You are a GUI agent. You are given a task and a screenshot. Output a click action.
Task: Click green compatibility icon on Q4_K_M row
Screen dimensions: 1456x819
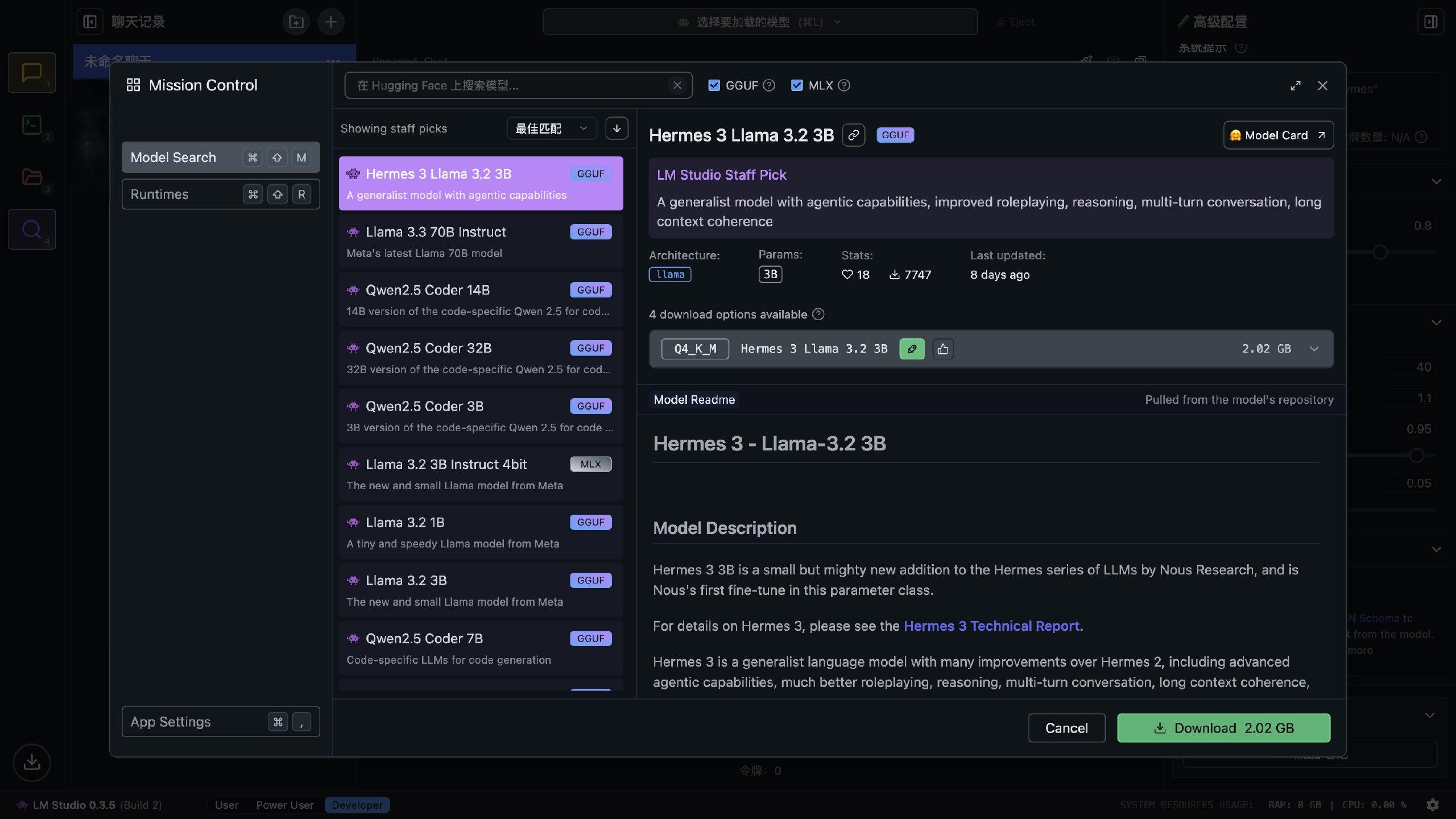912,349
